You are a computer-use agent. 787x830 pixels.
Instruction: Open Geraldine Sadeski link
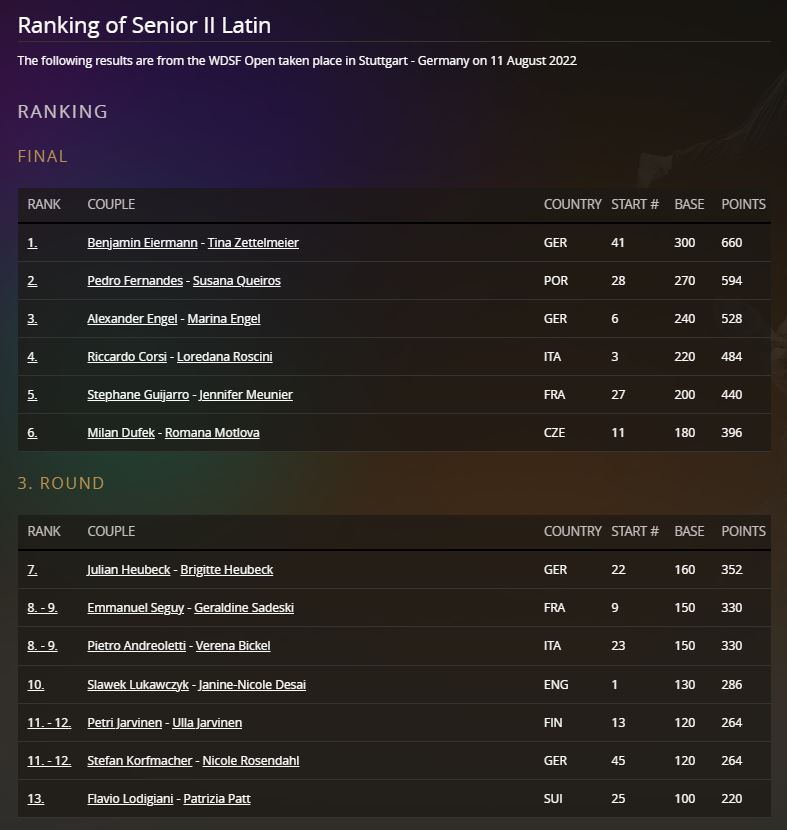click(244, 608)
